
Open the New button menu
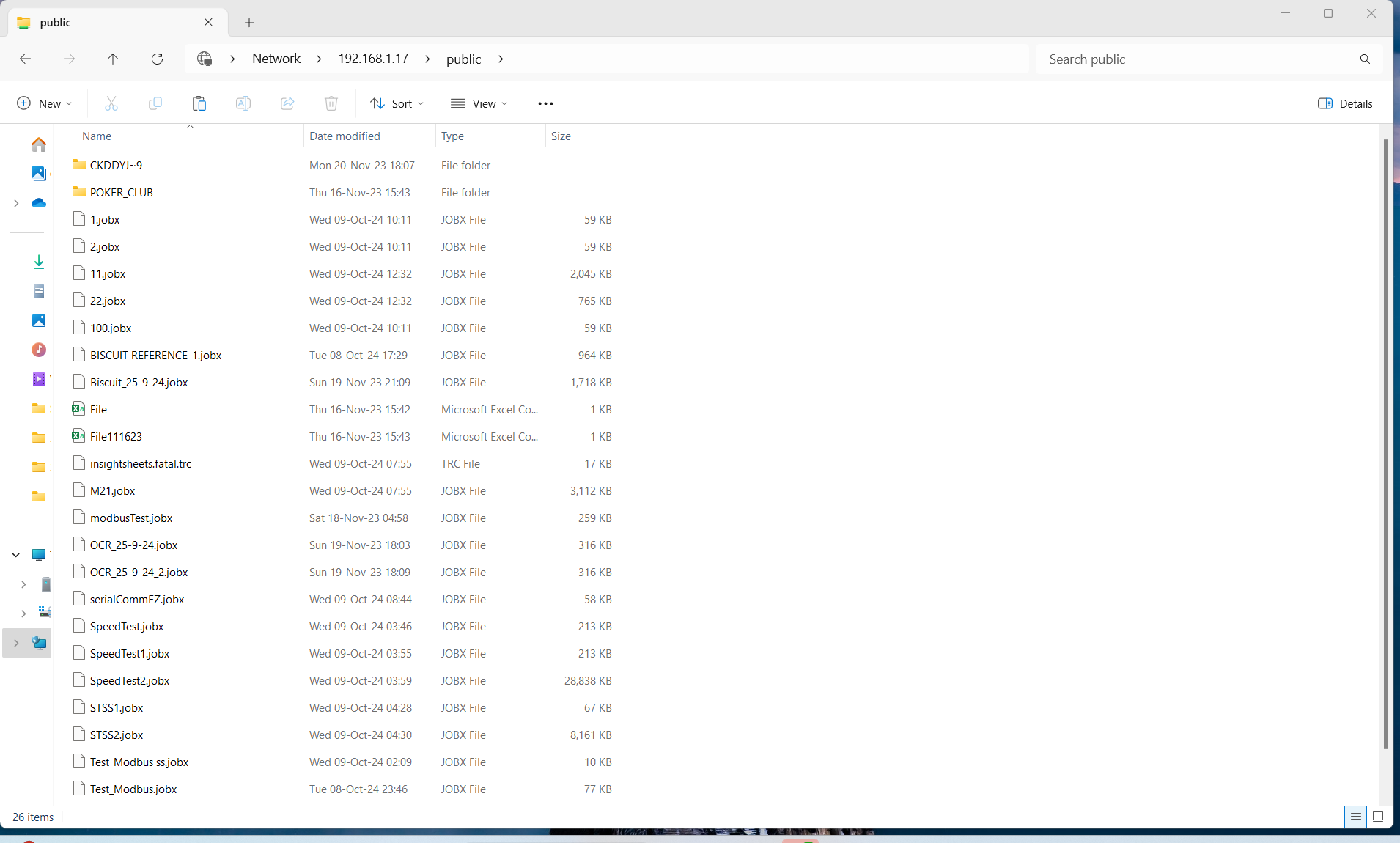(43, 103)
